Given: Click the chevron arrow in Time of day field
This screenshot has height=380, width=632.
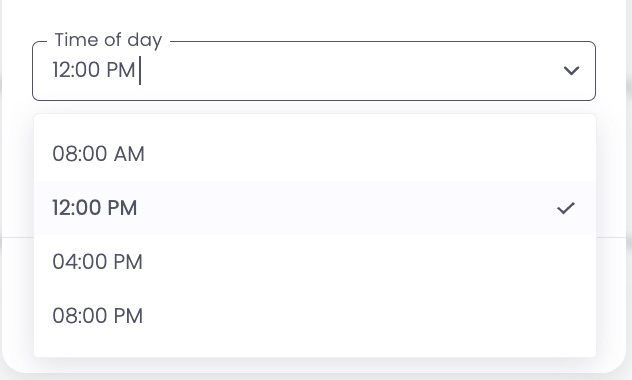Looking at the screenshot, I should [571, 71].
